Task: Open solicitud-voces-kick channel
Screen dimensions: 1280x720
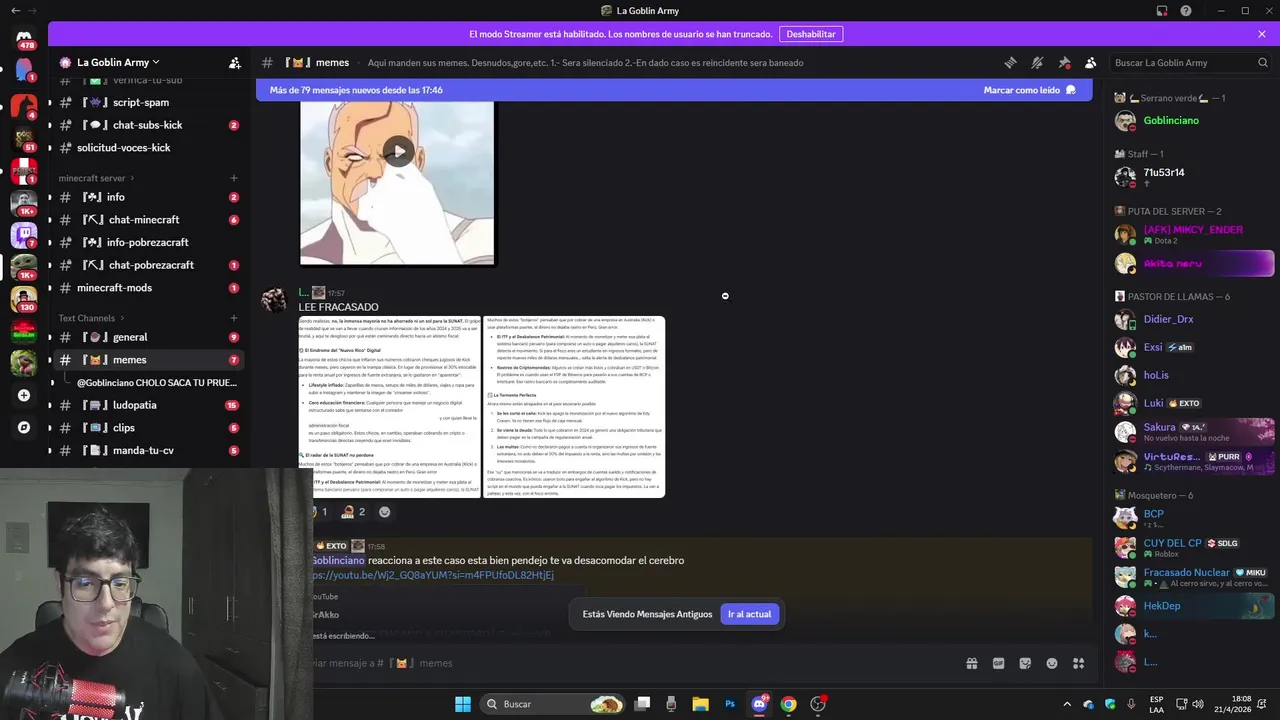Action: (x=149, y=148)
